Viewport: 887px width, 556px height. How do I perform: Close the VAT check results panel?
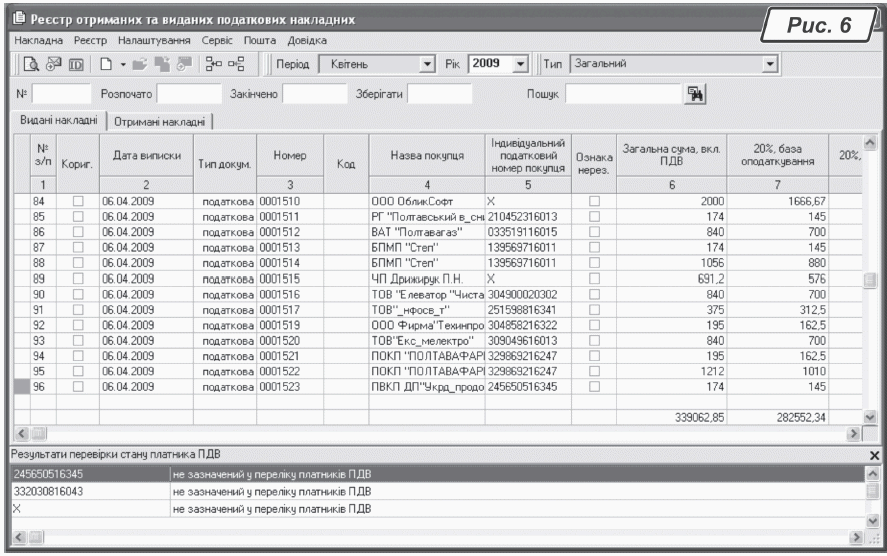tap(877, 455)
